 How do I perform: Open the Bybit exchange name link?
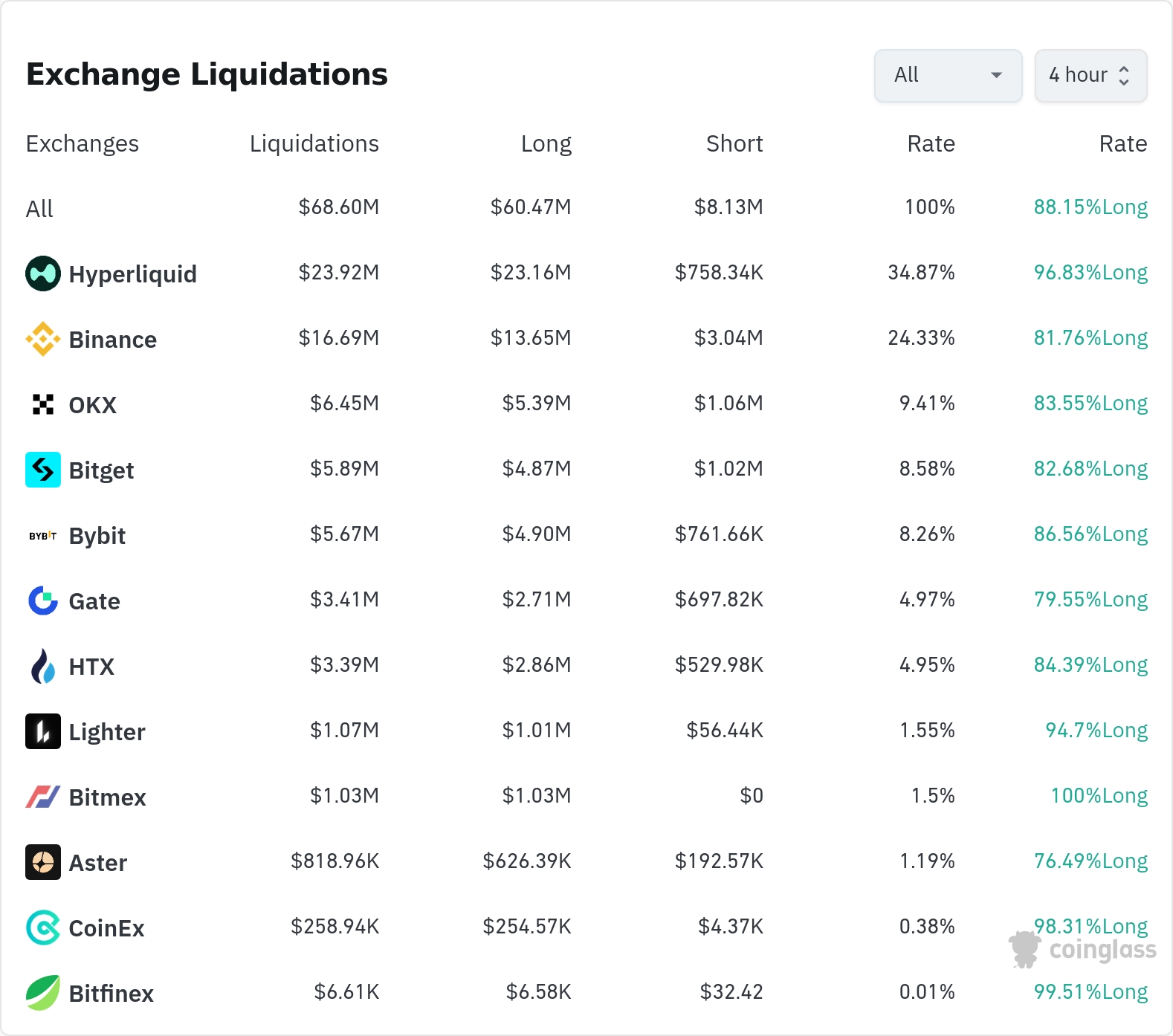tap(97, 536)
